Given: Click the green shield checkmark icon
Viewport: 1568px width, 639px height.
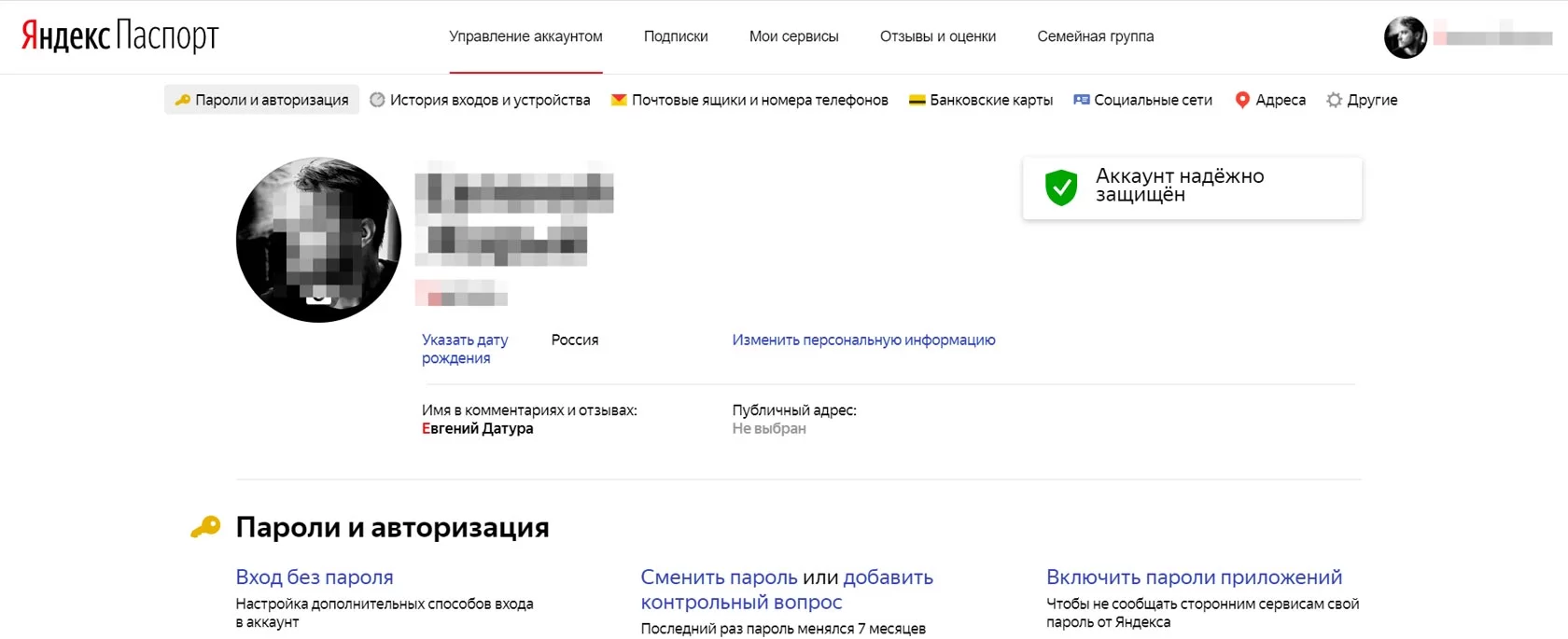Looking at the screenshot, I should tap(1061, 188).
